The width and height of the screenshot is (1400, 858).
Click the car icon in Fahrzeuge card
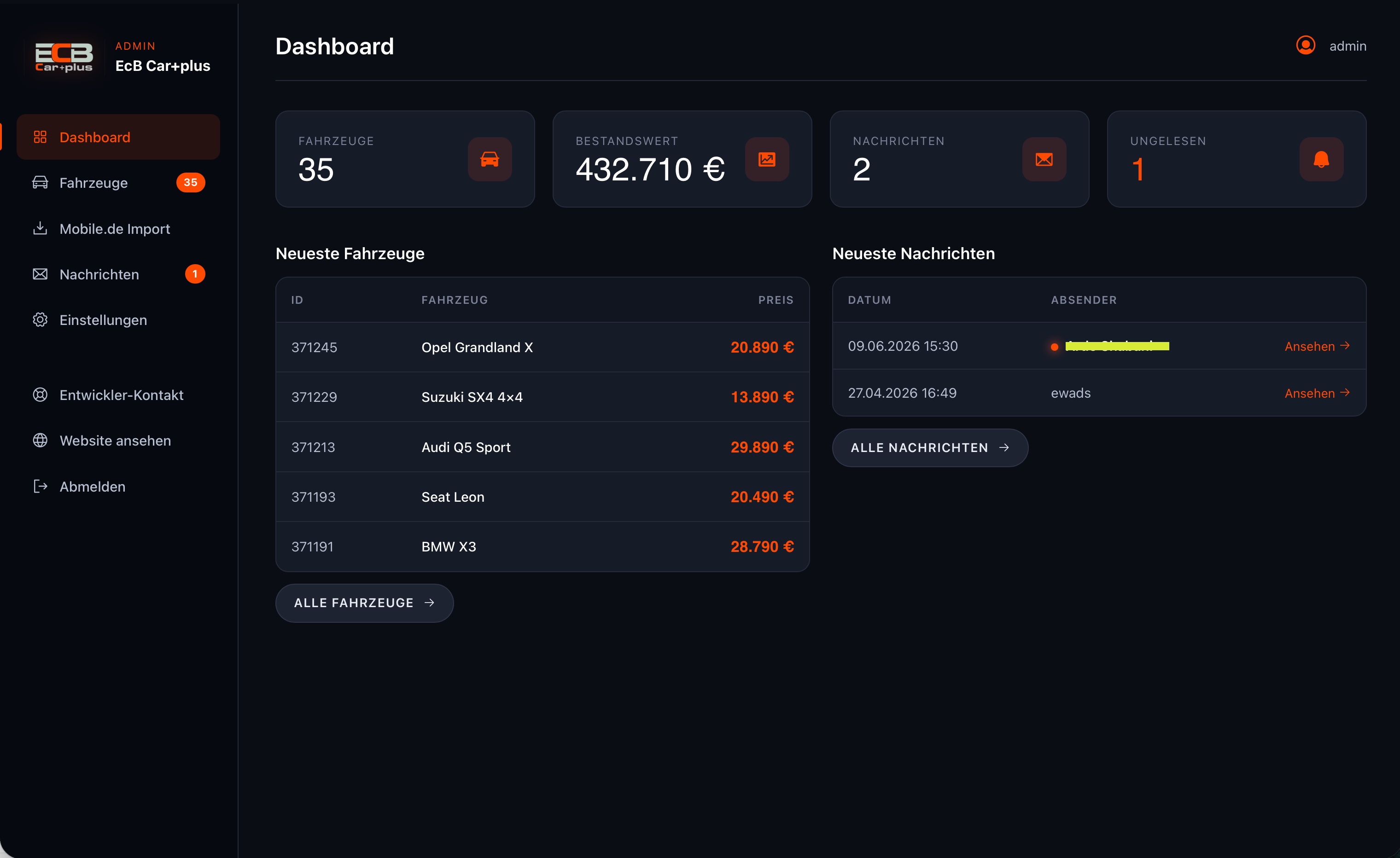[x=490, y=159]
